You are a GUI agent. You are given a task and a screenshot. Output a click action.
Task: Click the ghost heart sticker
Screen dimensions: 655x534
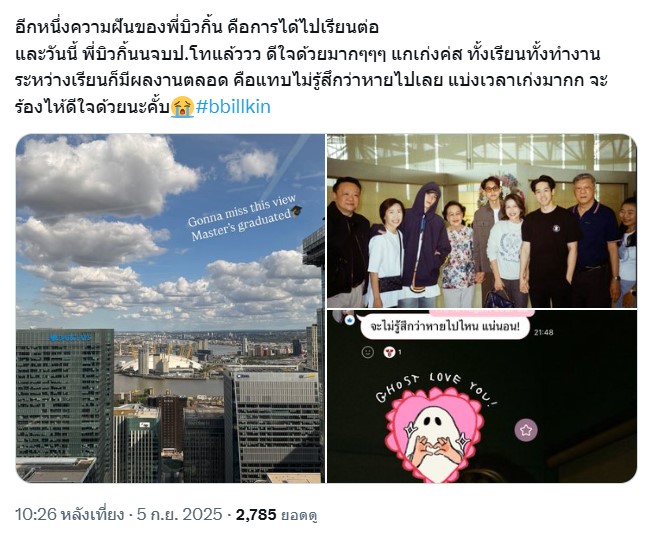(434, 433)
